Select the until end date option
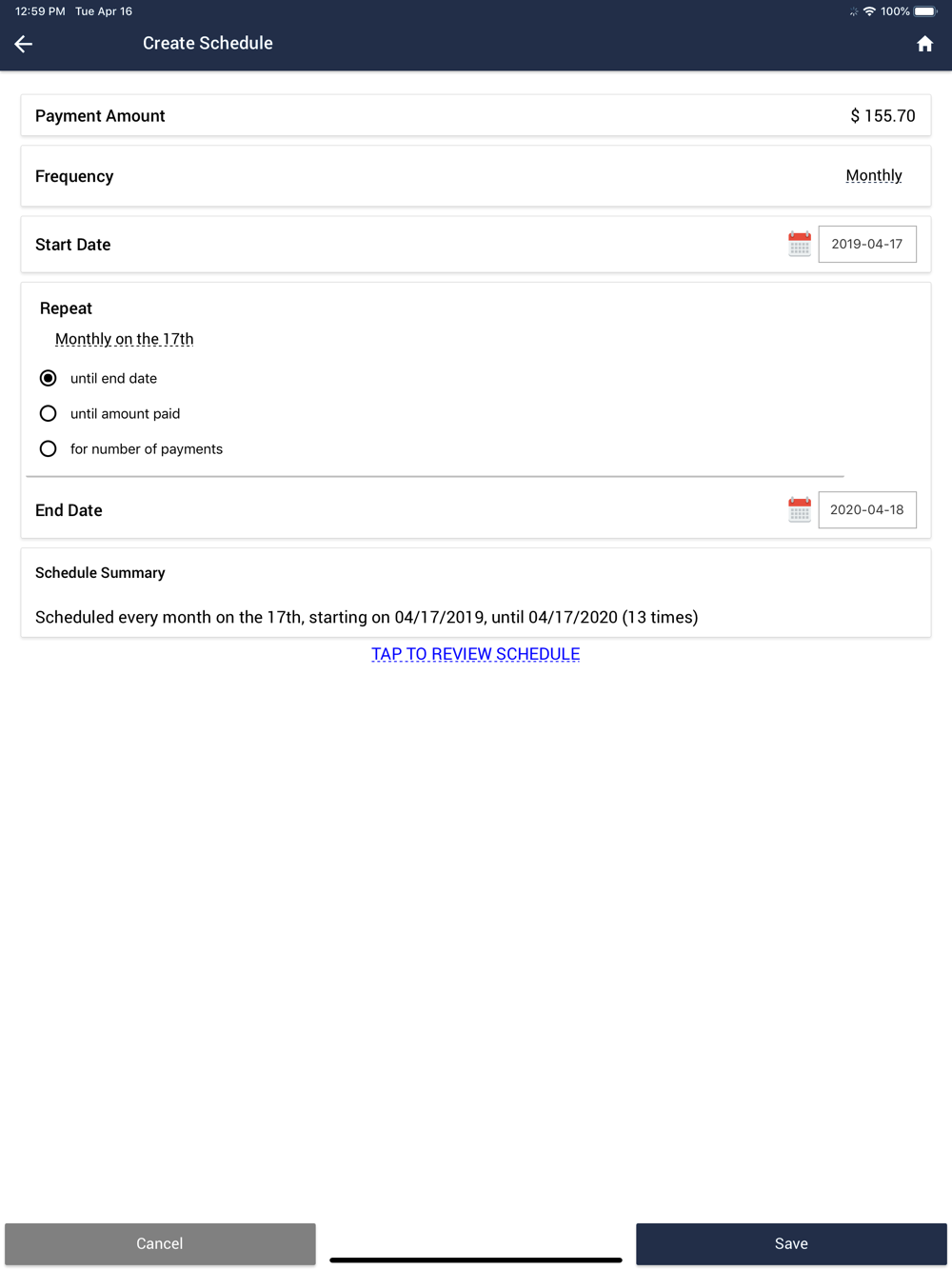The image size is (952, 1270). [49, 378]
